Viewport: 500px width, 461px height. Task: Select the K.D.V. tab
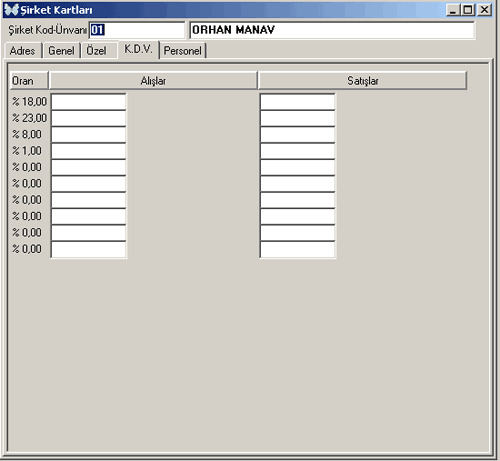click(x=138, y=49)
